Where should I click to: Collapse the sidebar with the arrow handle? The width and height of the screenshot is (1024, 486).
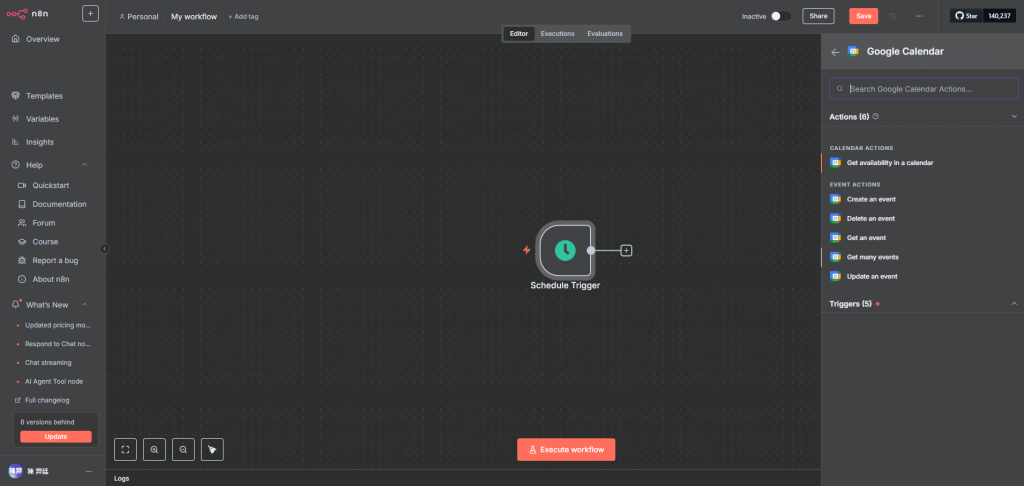pyautogui.click(x=104, y=248)
